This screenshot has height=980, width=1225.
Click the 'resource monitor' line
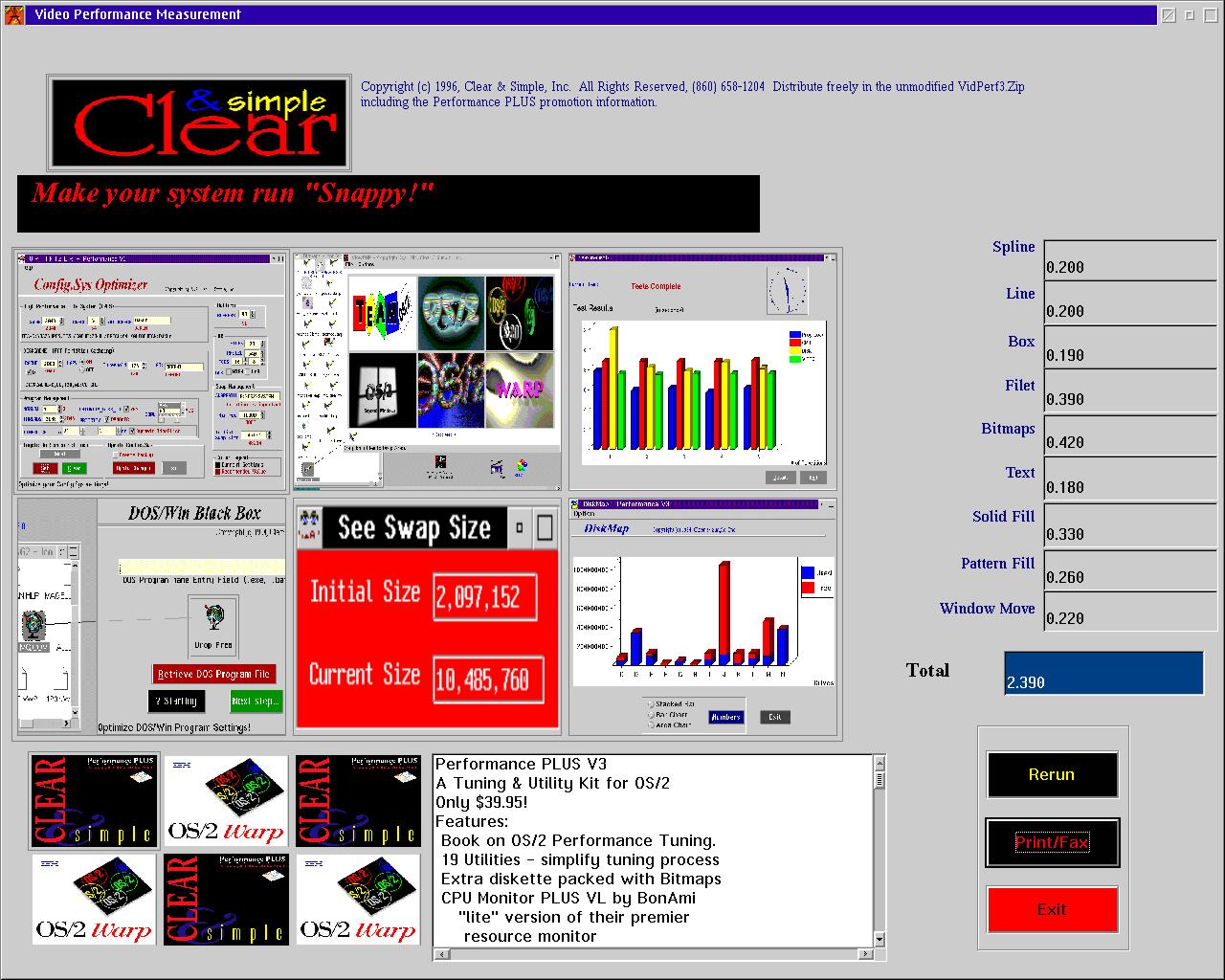coord(530,936)
